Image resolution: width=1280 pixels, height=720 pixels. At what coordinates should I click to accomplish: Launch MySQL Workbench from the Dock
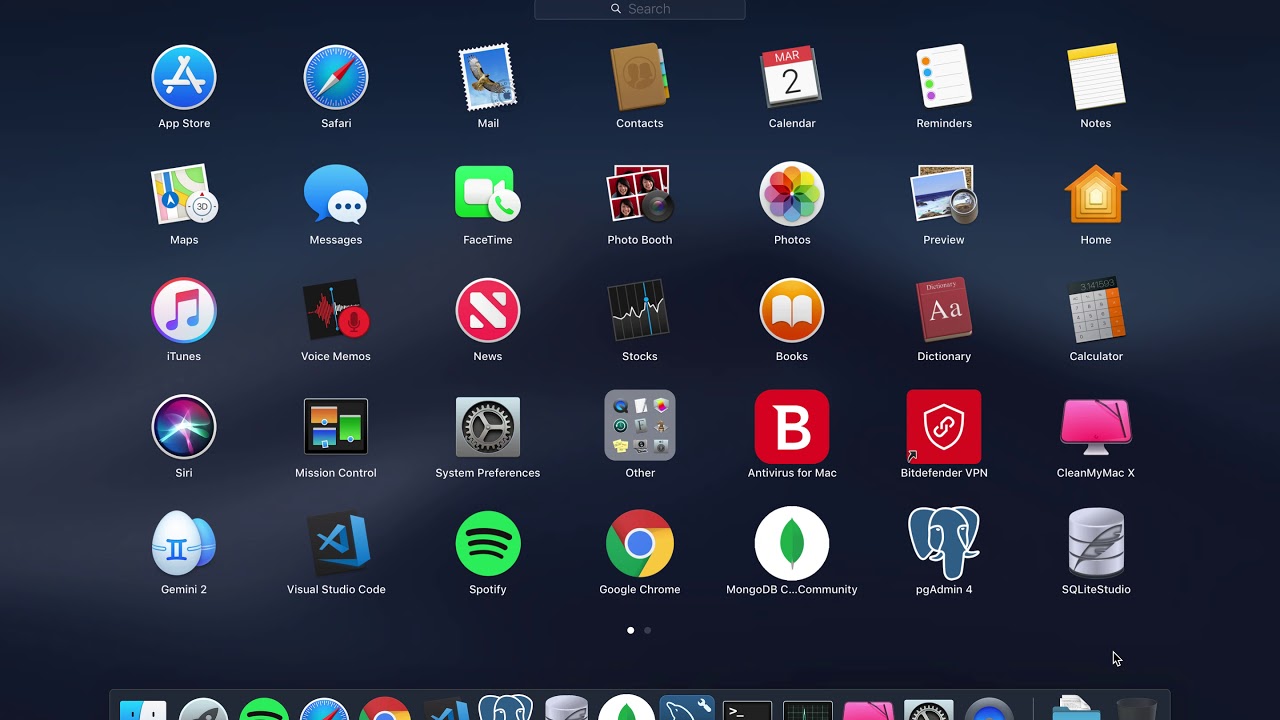click(687, 708)
